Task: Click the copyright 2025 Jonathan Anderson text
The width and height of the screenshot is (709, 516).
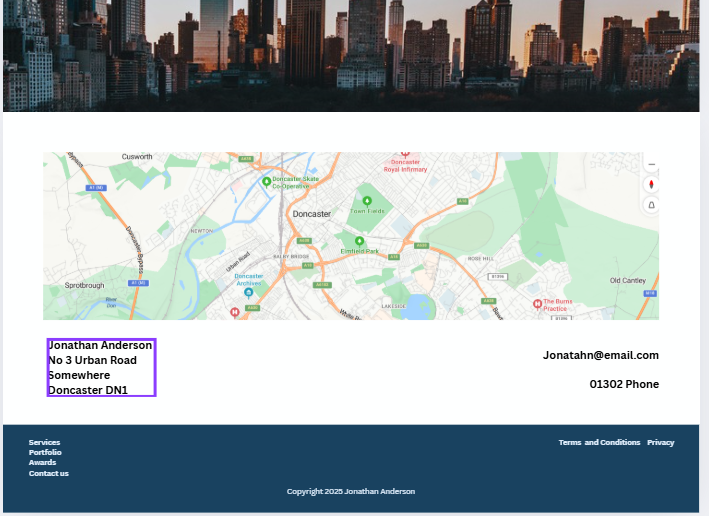Action: (350, 491)
